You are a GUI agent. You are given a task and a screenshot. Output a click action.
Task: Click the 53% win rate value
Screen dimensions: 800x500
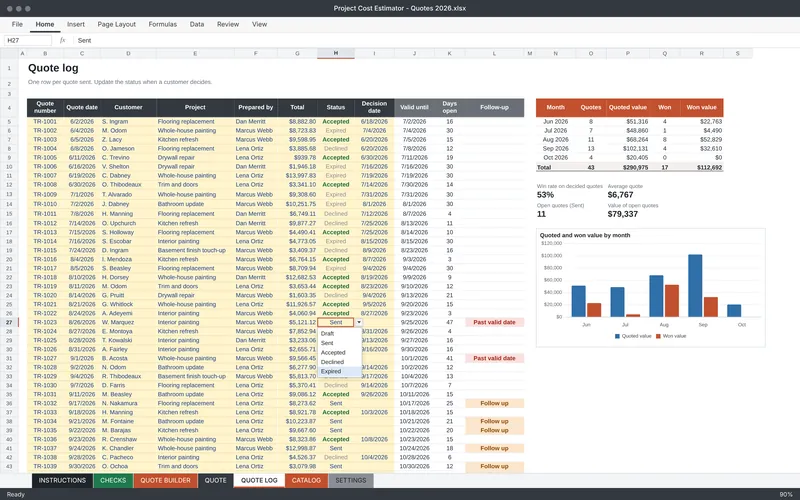tap(545, 195)
